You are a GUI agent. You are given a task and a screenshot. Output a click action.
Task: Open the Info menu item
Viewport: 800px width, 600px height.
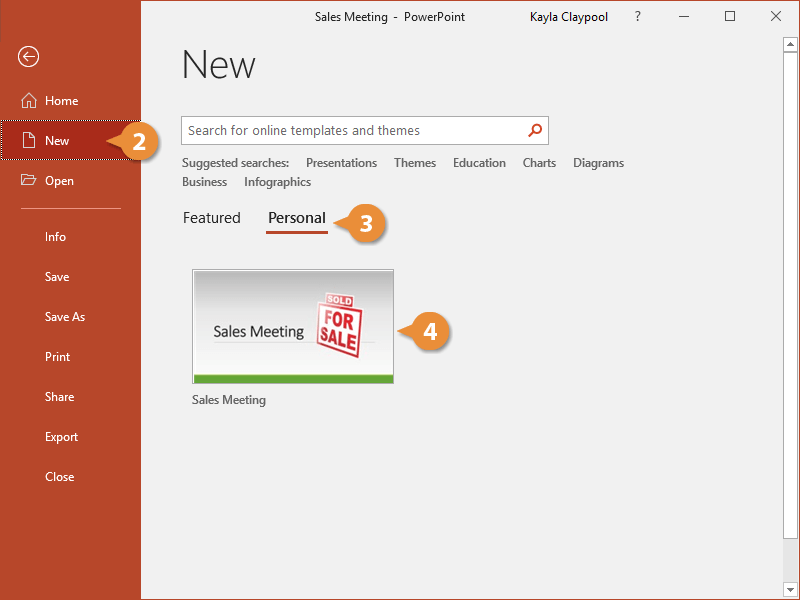click(55, 237)
